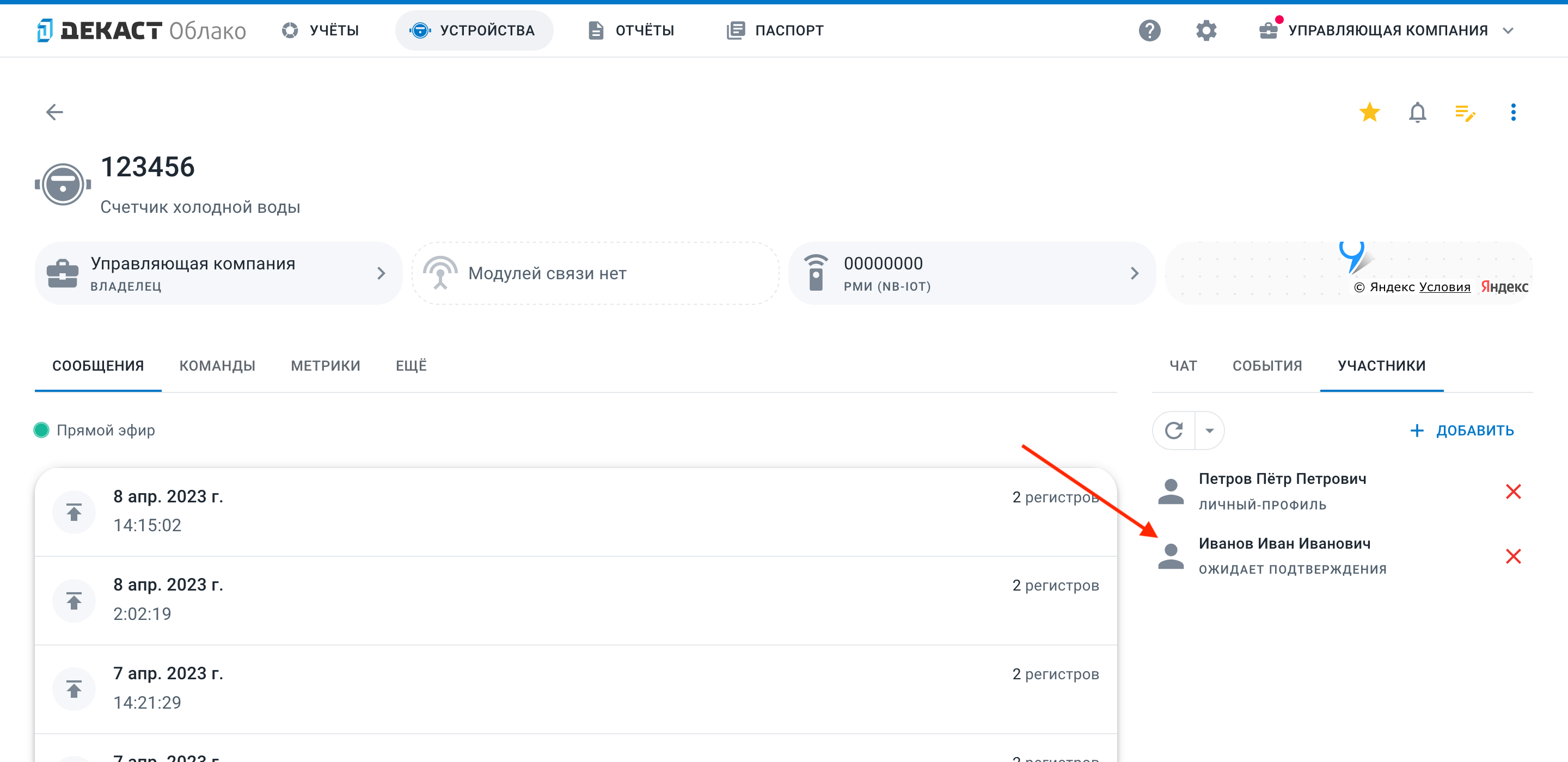Click the Декаст Облако logo
The height and width of the screenshot is (762, 1568).
coord(141,30)
